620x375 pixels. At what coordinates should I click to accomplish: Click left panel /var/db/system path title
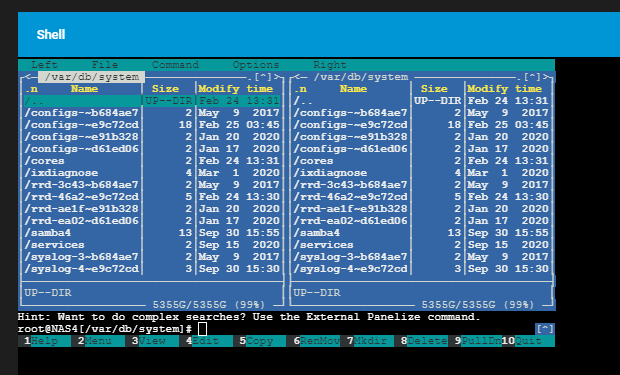(91, 77)
